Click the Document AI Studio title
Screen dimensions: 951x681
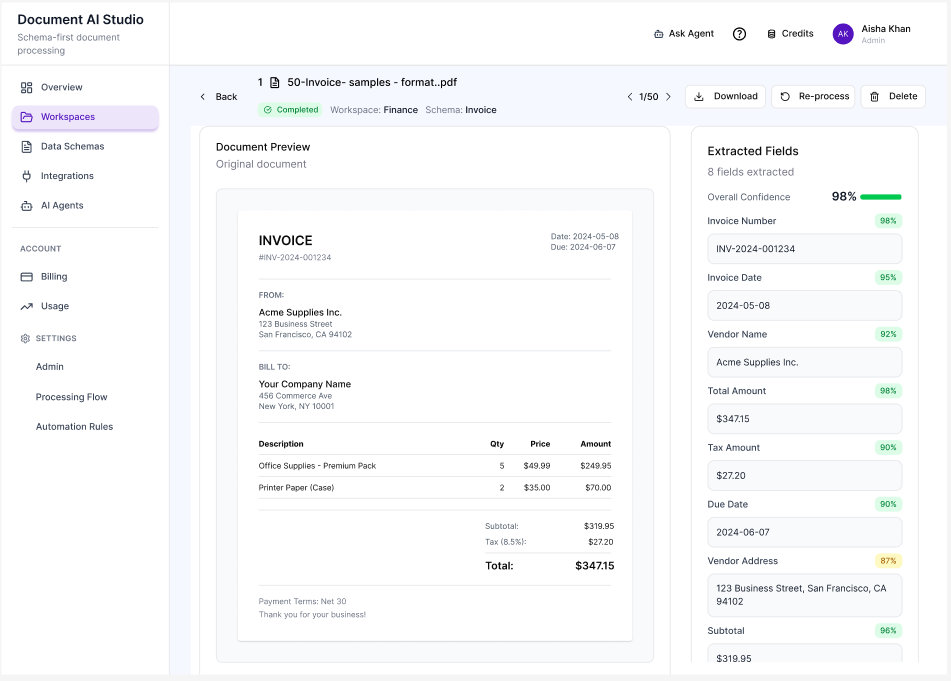tap(80, 19)
